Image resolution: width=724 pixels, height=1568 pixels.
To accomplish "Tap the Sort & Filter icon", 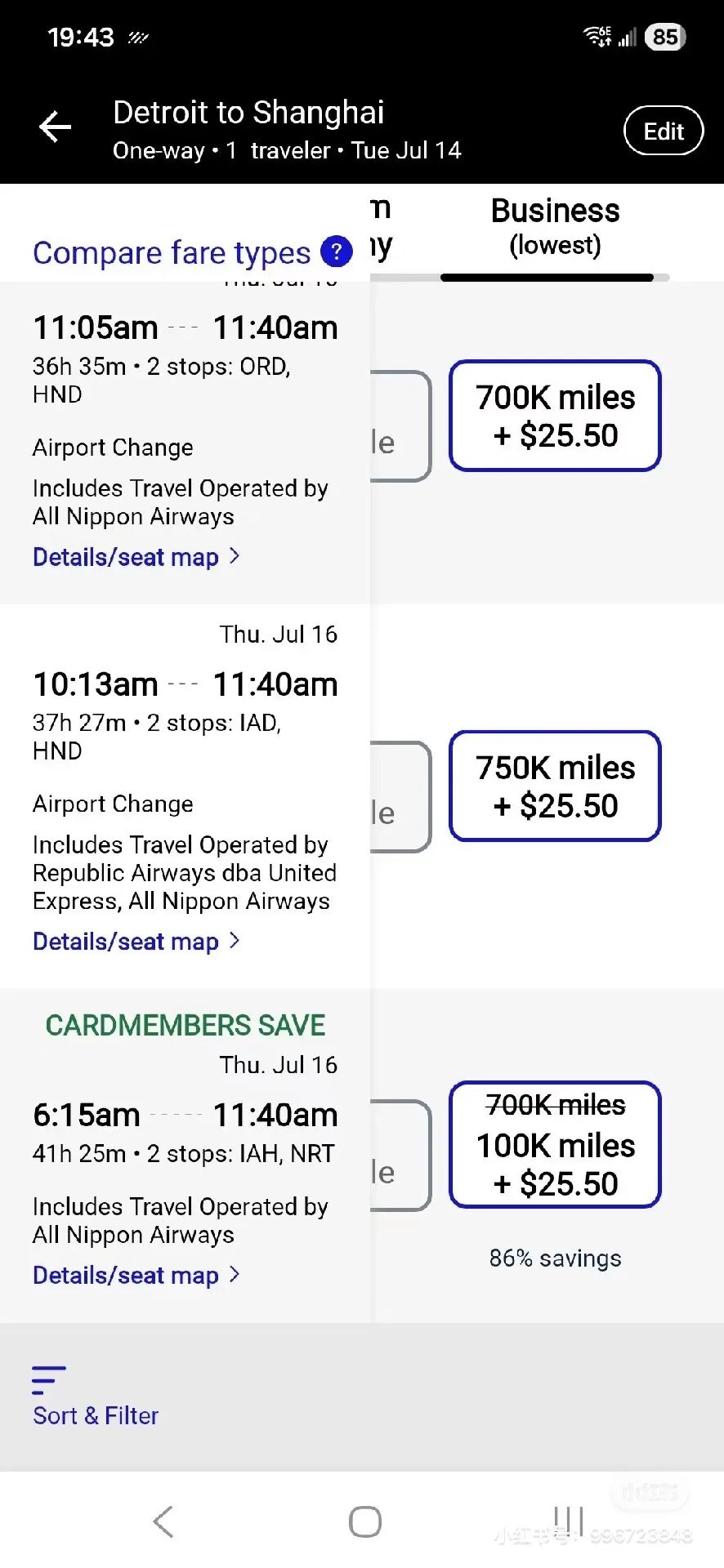I will tap(48, 1379).
